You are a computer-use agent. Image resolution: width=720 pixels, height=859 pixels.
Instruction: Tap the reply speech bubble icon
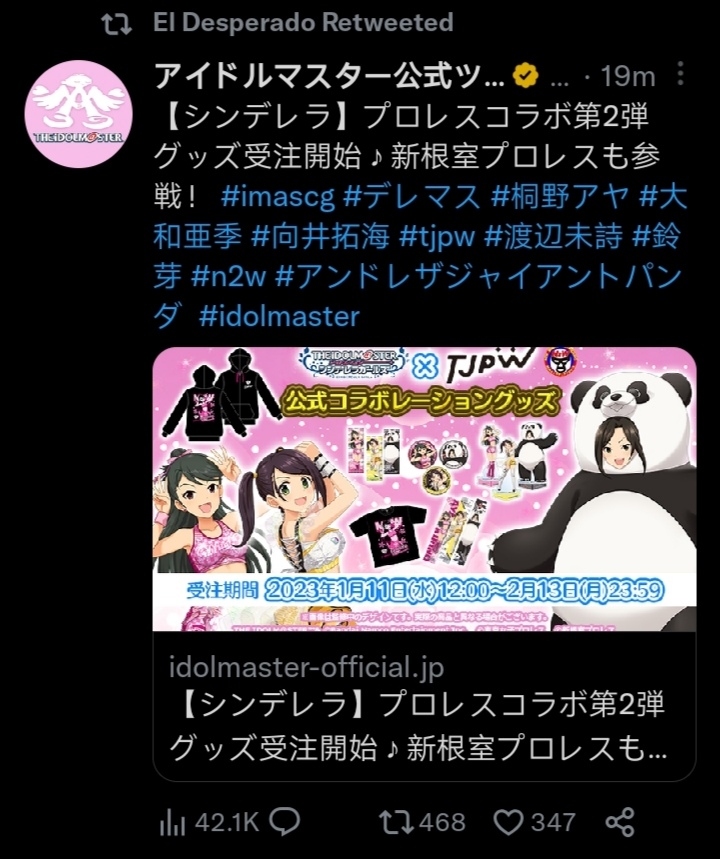[x=284, y=821]
